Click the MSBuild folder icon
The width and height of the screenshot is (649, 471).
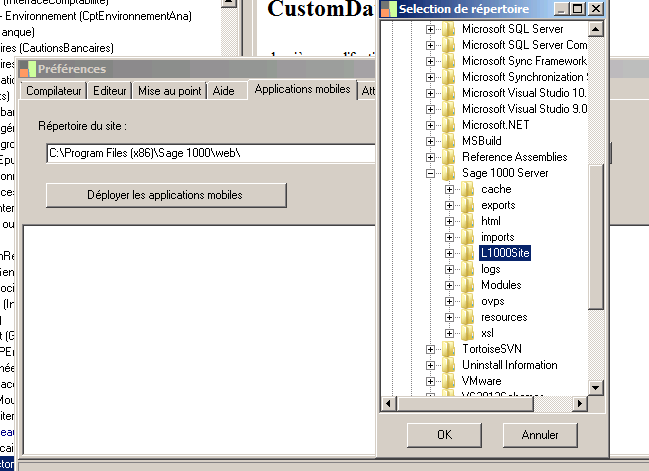448,141
